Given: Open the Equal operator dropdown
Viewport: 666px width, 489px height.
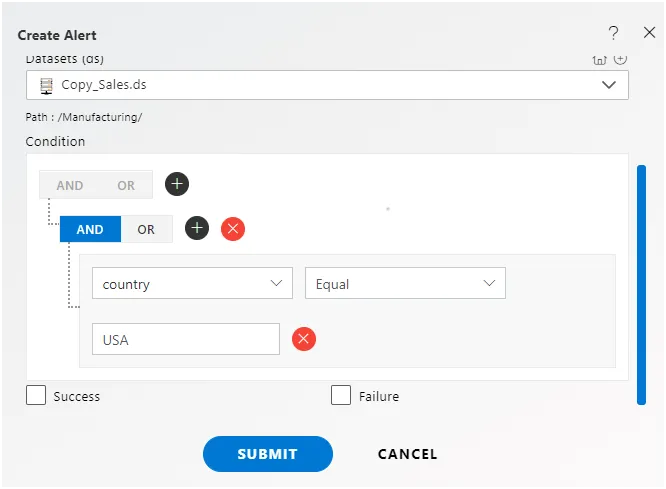Looking at the screenshot, I should [x=405, y=283].
